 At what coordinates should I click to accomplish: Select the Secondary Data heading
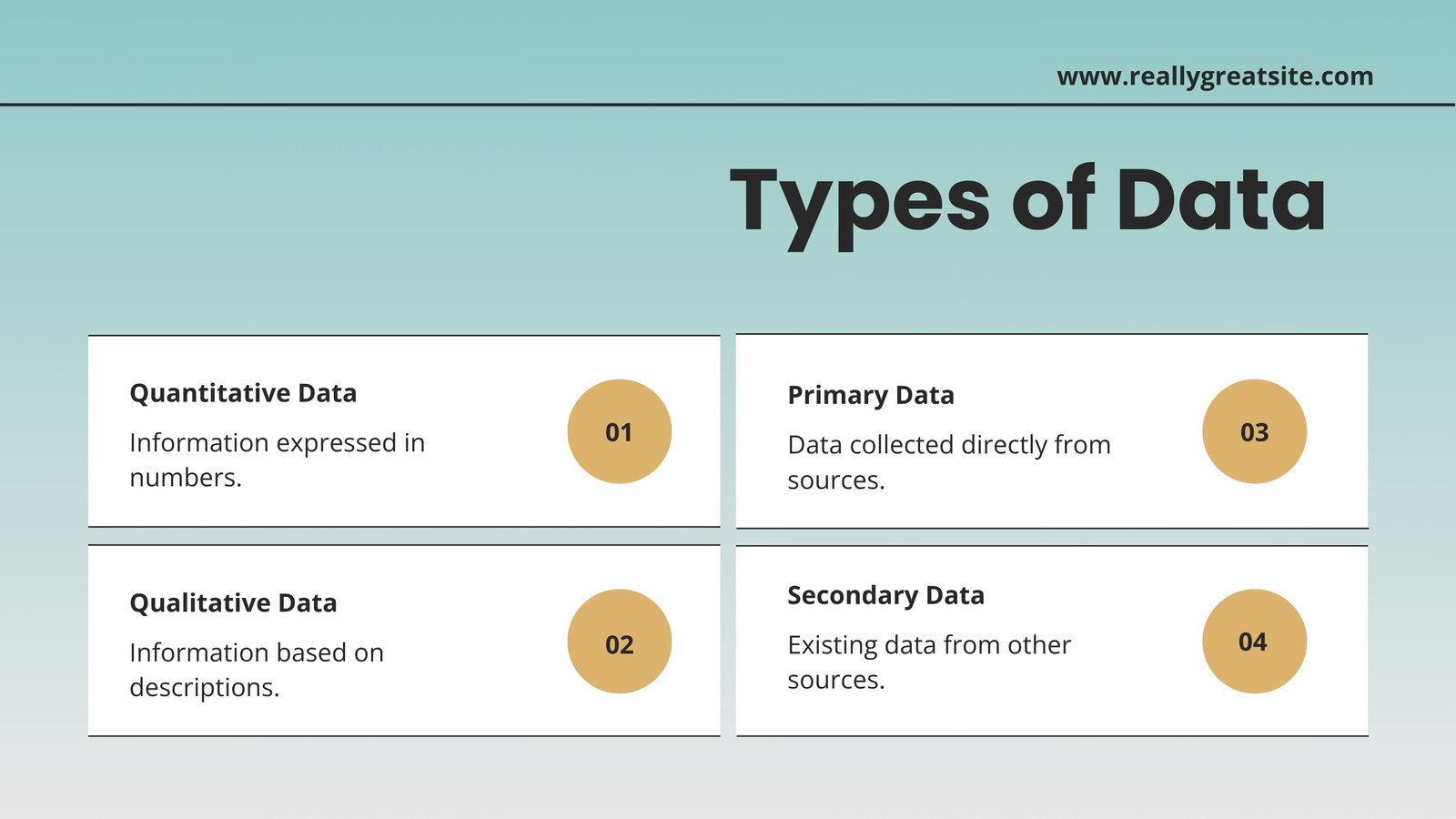pyautogui.click(x=885, y=595)
